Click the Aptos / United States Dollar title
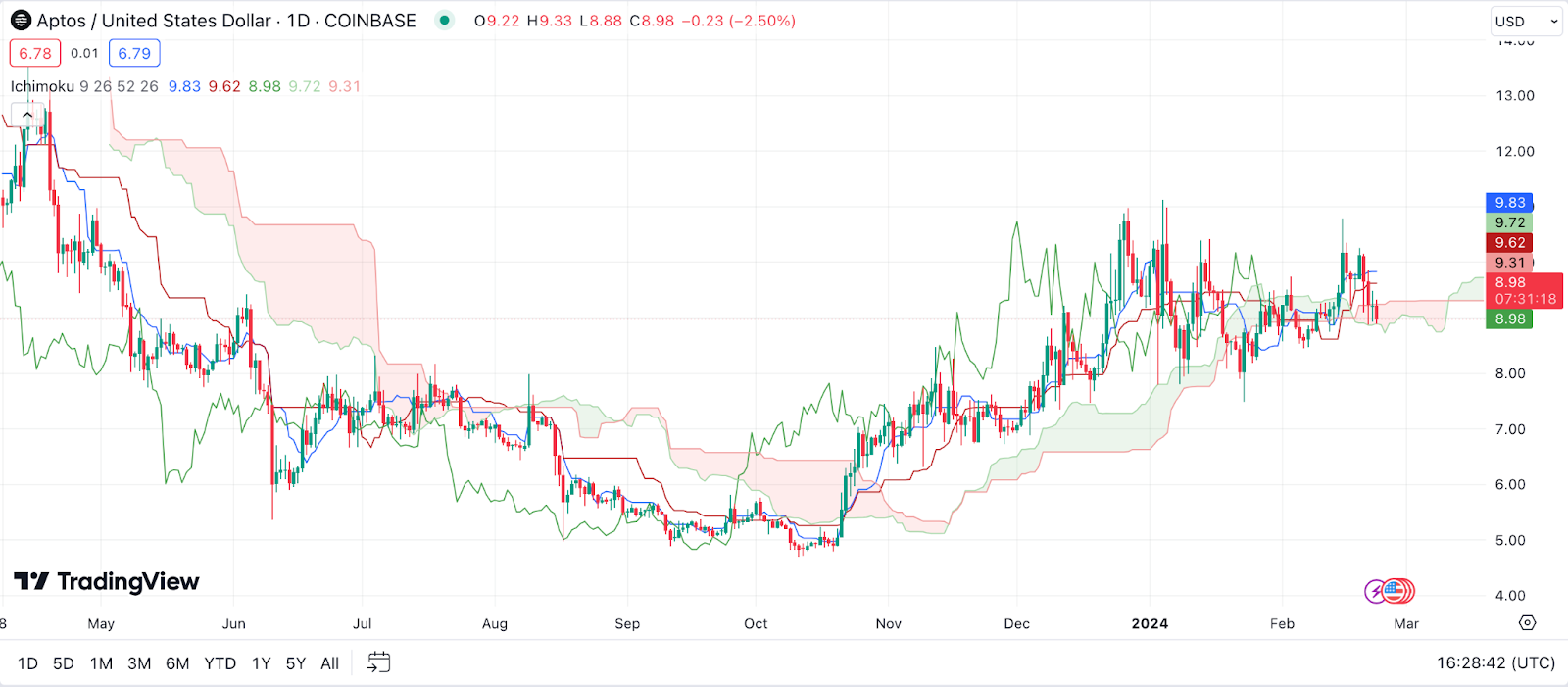Viewport: 1568px width, 687px height. [154, 21]
